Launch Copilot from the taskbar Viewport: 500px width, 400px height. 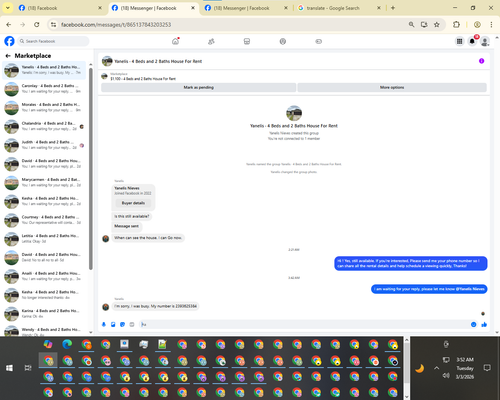pyautogui.click(x=48, y=344)
